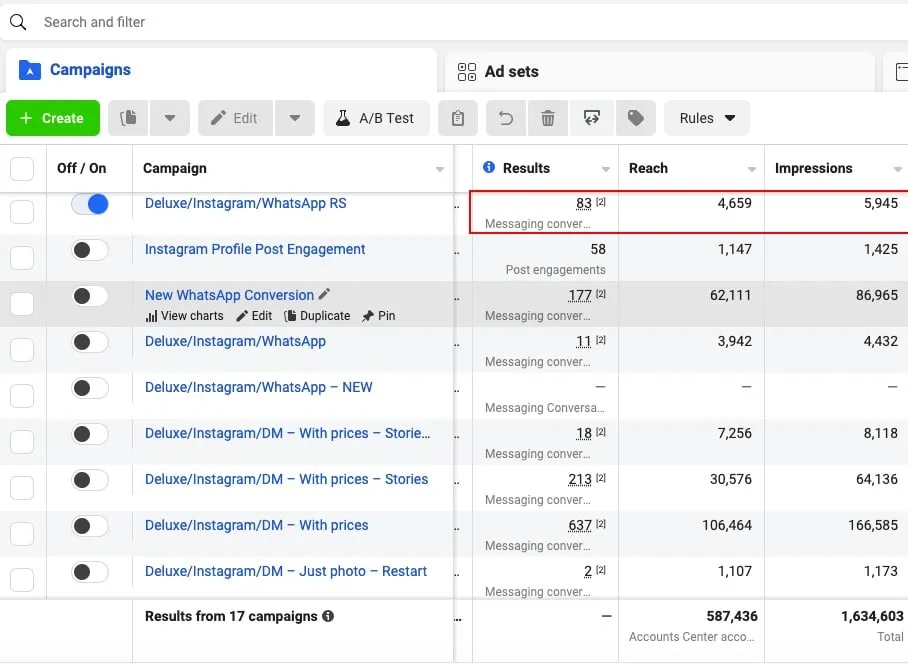Open Deluxe/Instagram/DM – Just photo – Restart link
The image size is (908, 664).
tap(285, 571)
